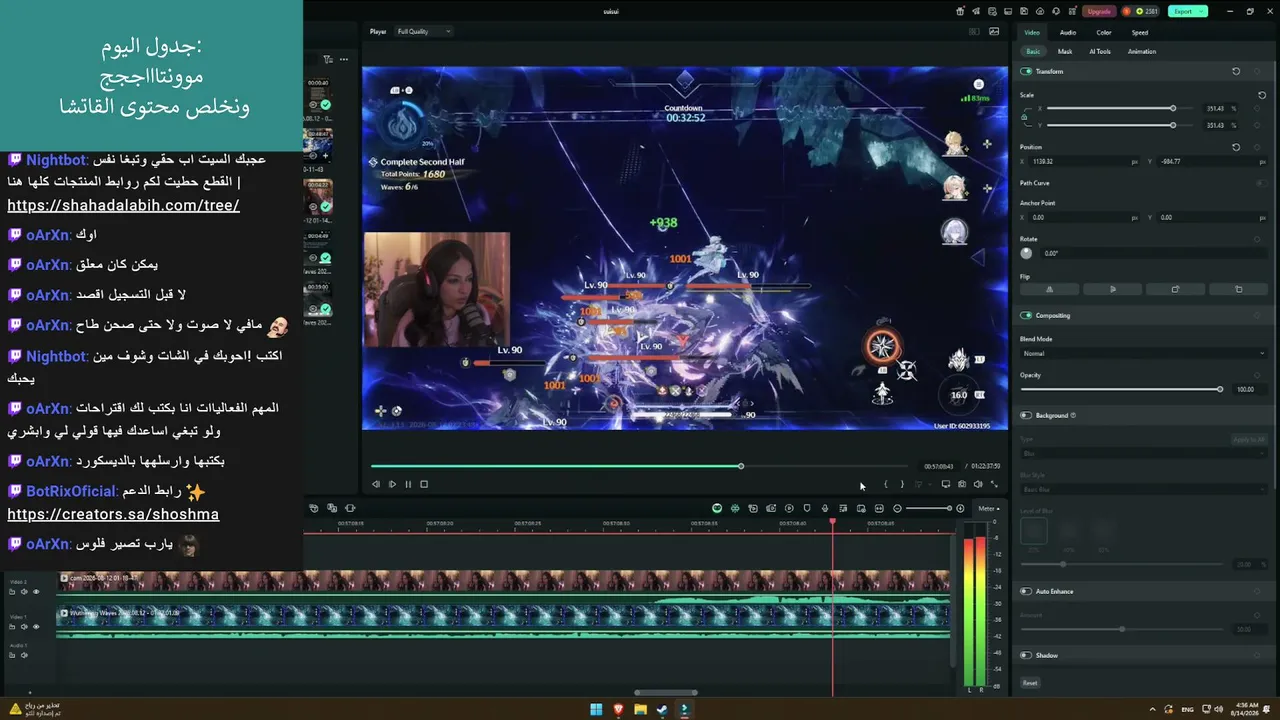Click the render preview play-circle icon

pyautogui.click(x=789, y=508)
